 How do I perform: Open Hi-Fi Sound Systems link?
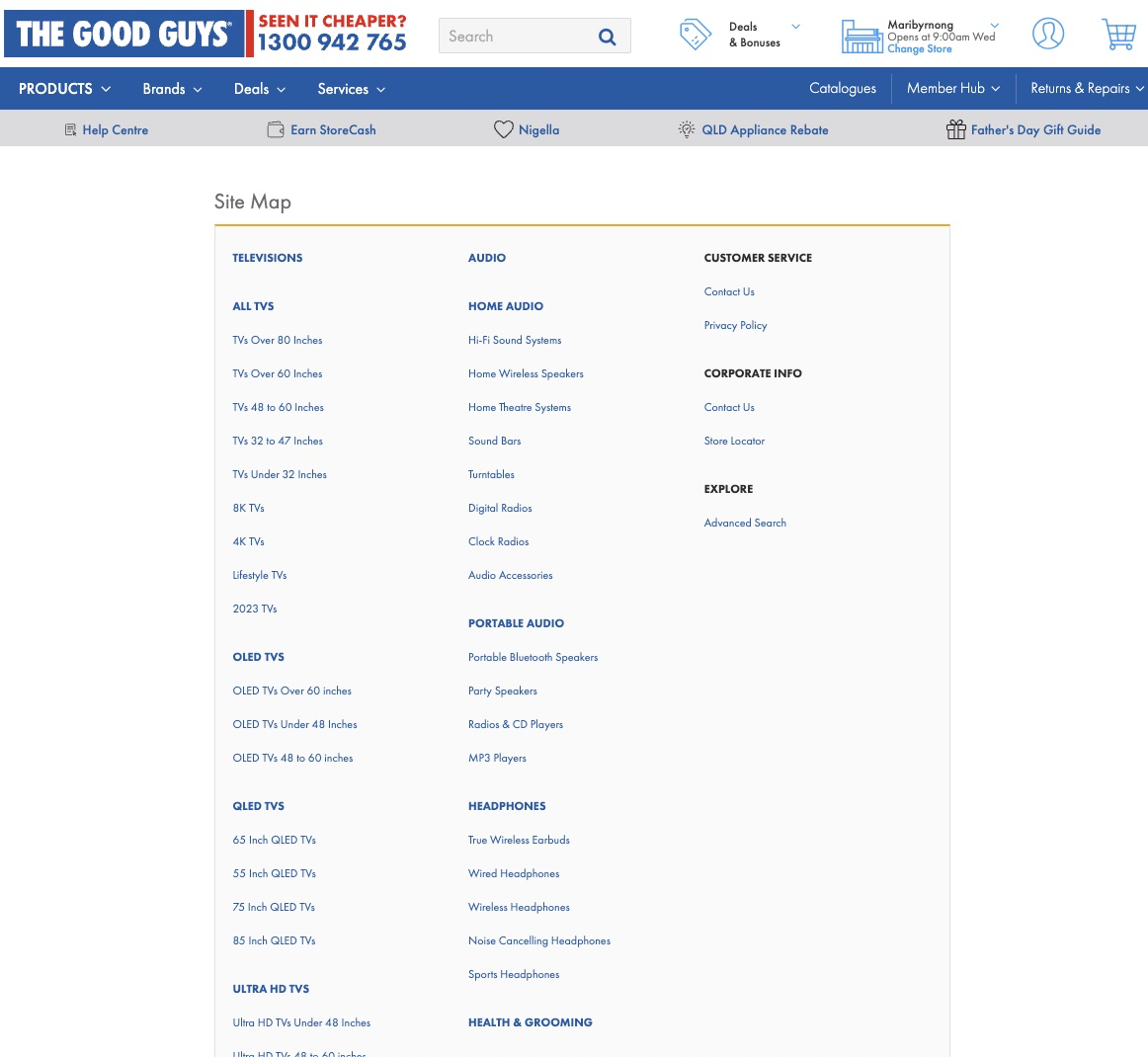(x=515, y=340)
